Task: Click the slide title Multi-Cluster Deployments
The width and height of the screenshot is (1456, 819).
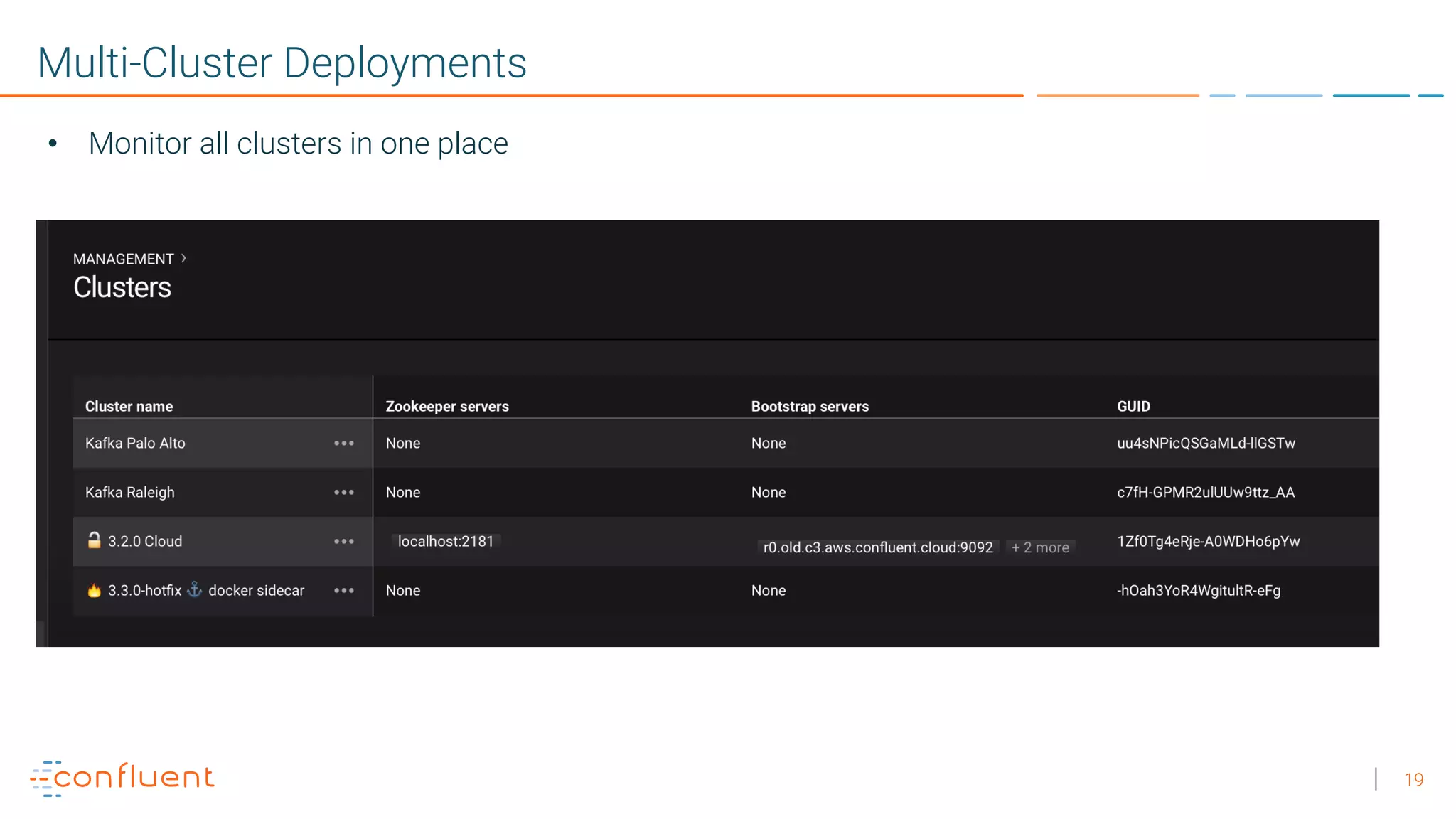Action: pos(282,63)
